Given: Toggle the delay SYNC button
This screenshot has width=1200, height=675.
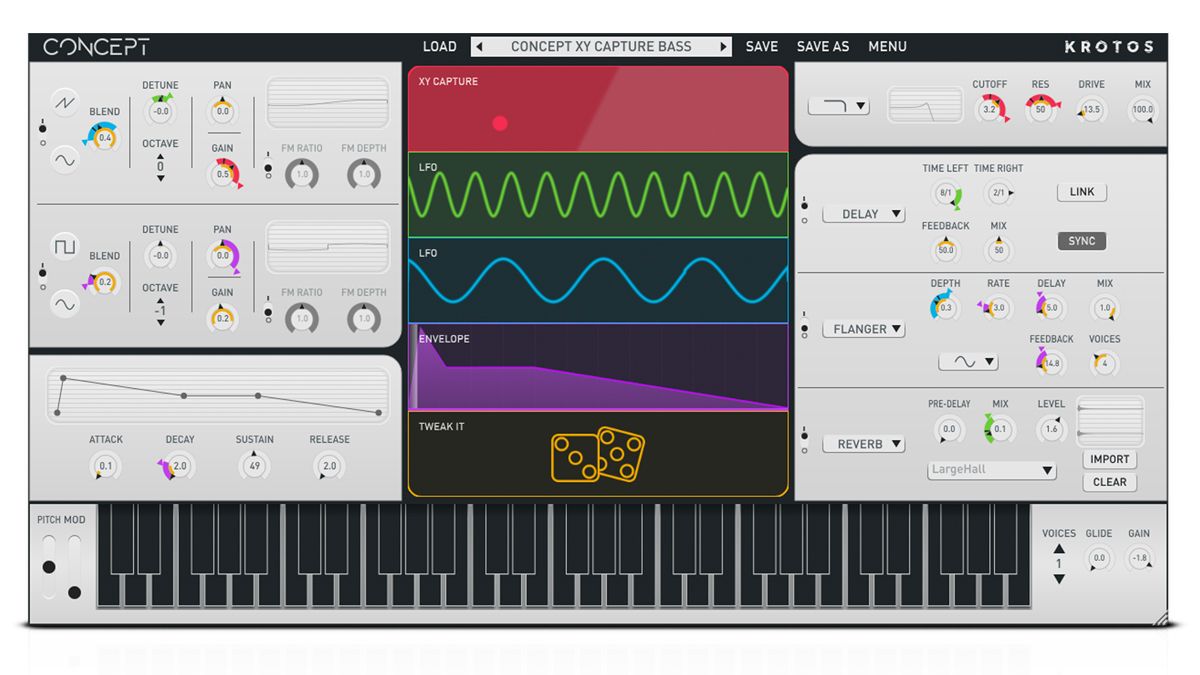Looking at the screenshot, I should pos(1082,241).
